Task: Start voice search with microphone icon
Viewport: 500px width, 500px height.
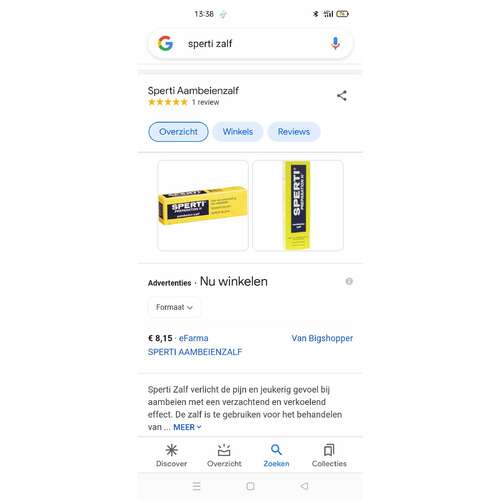Action: 335,43
